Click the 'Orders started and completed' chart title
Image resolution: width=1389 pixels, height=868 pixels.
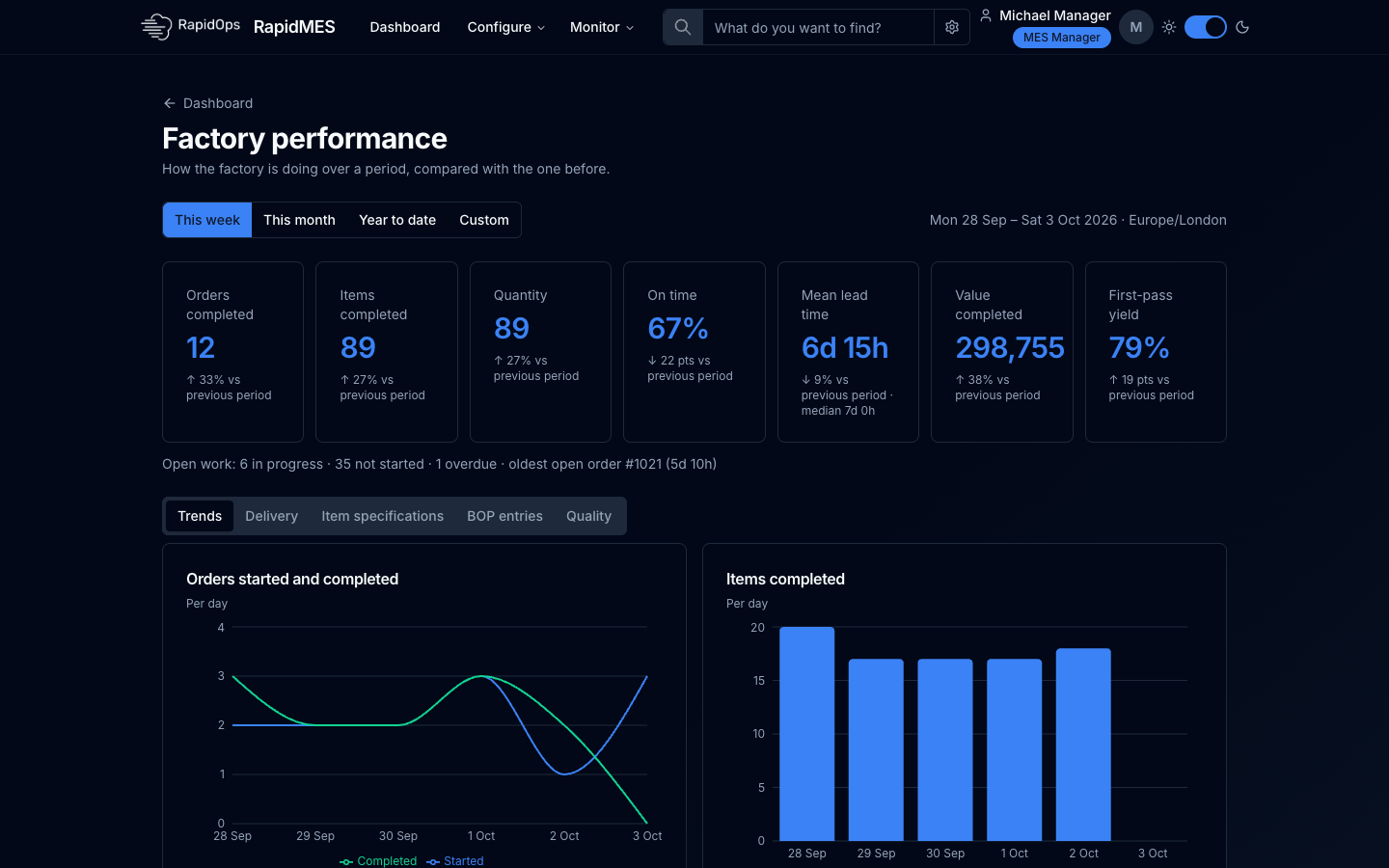pos(292,579)
